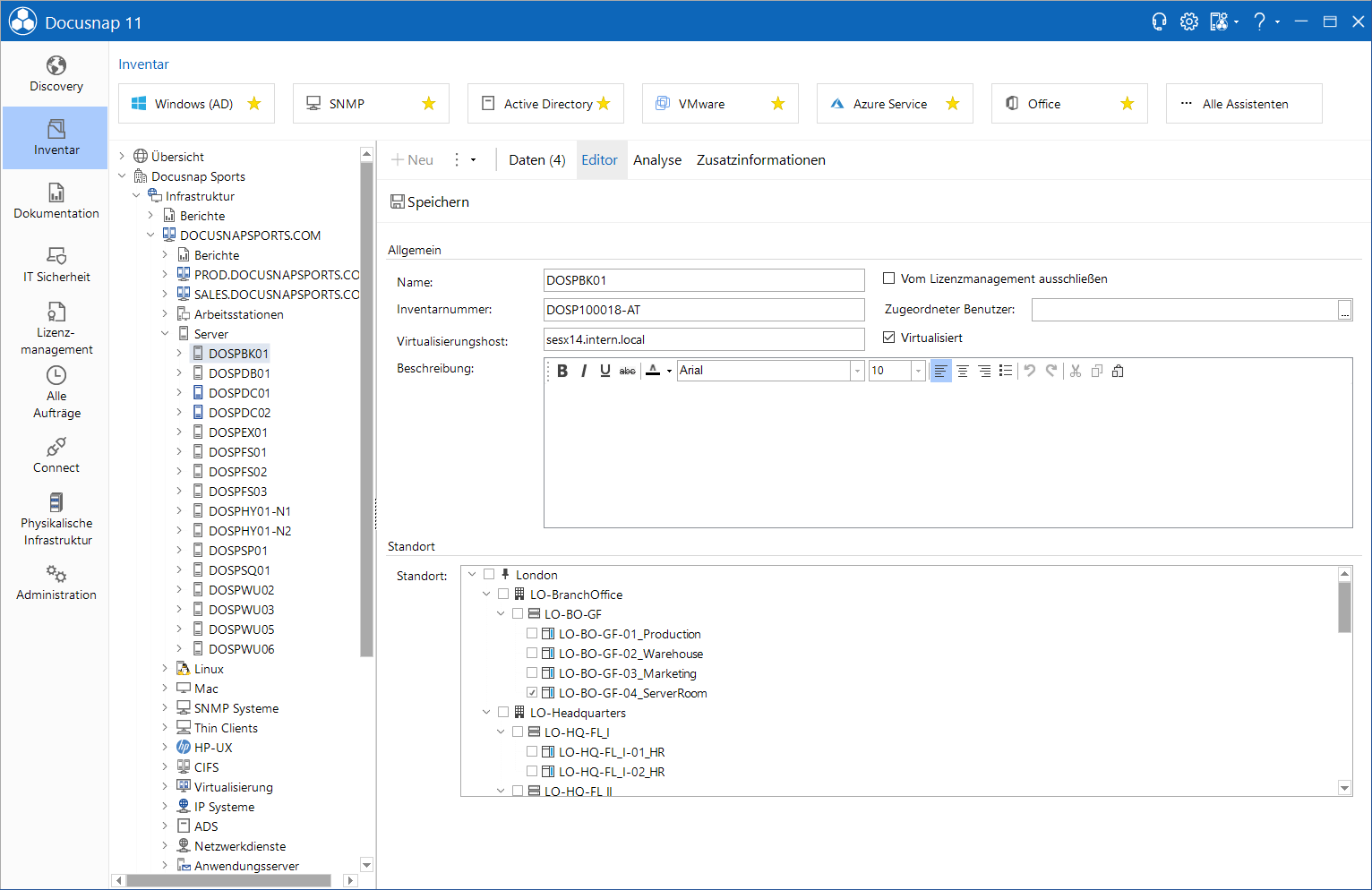
Task: Expand the Linux tree node
Action: [x=165, y=669]
